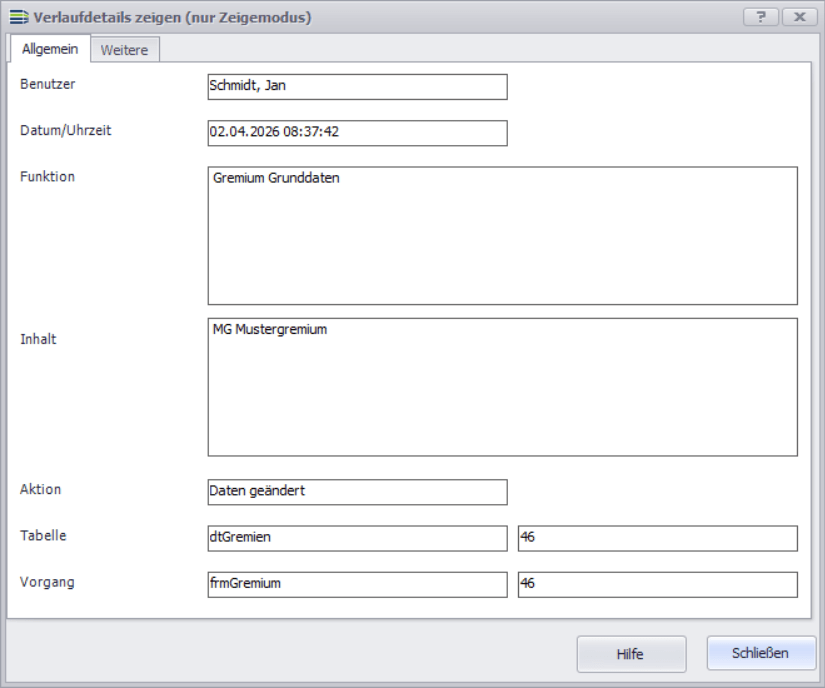
Task: Click the Inhalt label
Action: [38, 339]
